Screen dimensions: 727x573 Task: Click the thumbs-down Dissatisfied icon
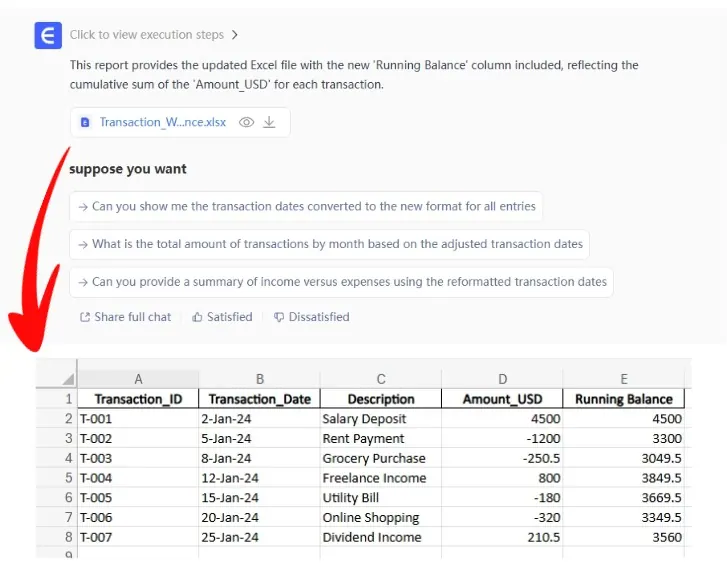[x=279, y=317]
